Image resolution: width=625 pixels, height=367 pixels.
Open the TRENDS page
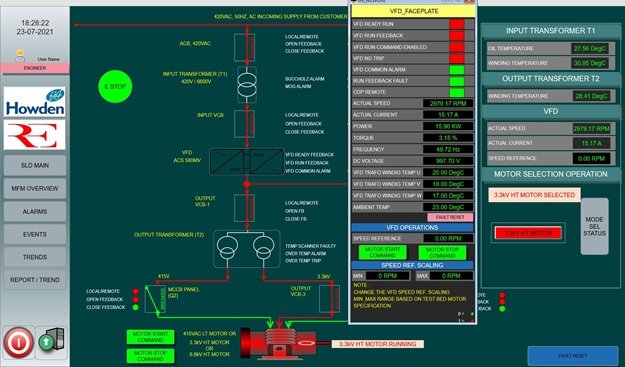coord(35,257)
